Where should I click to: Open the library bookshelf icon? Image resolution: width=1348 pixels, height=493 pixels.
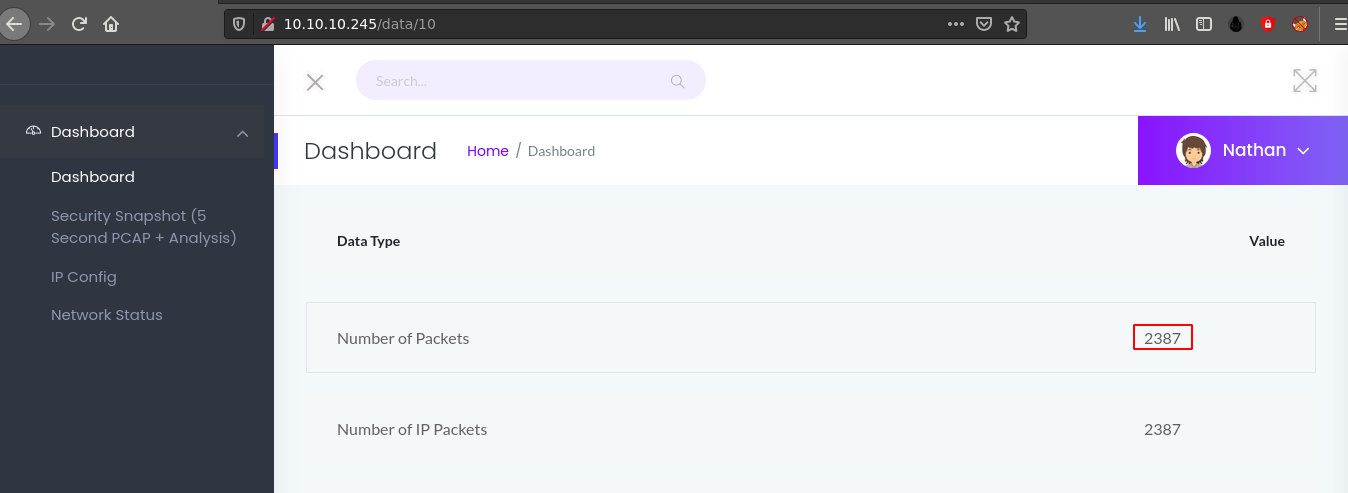point(1172,24)
